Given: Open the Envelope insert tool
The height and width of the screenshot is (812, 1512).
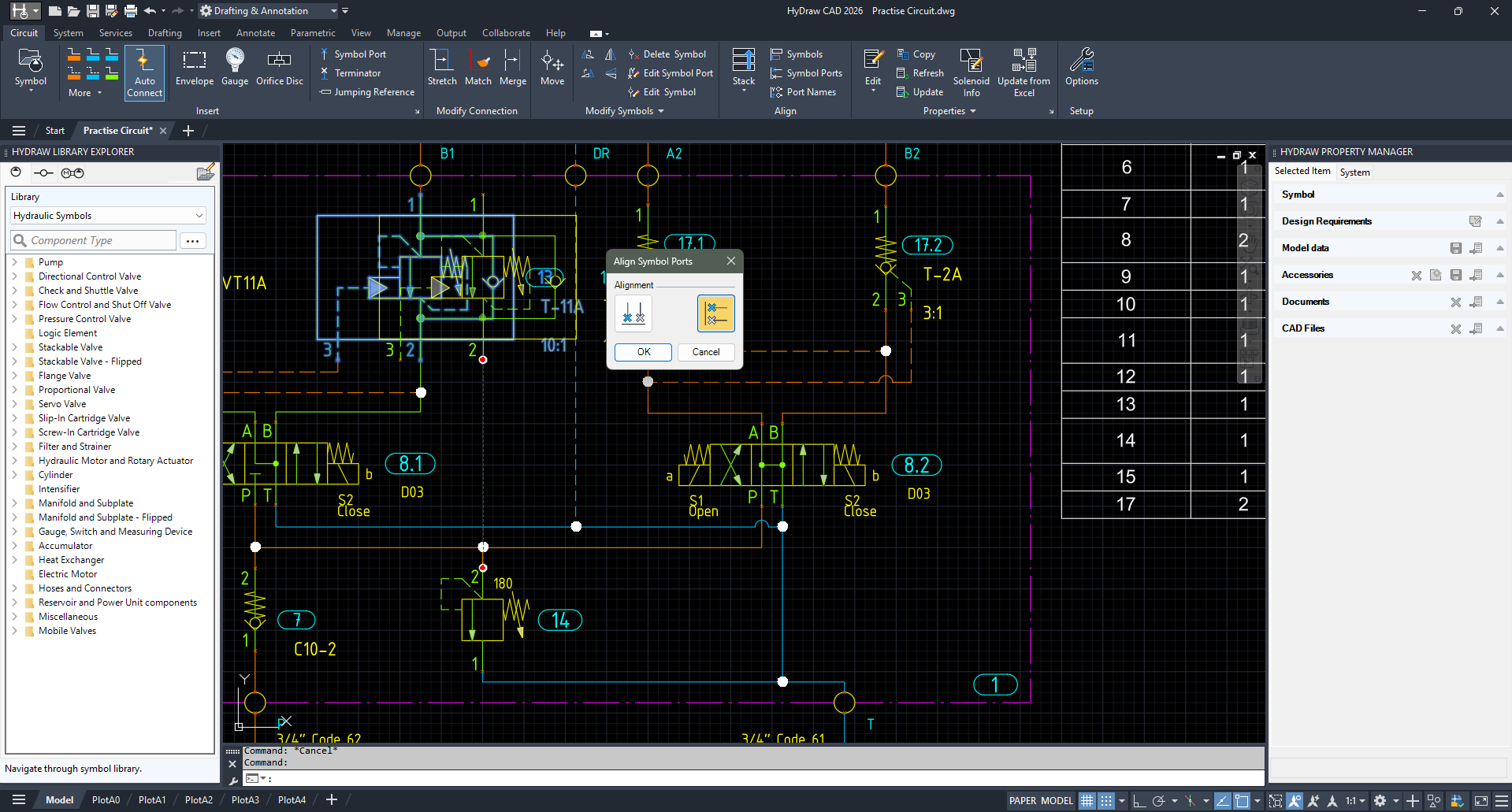Looking at the screenshot, I should pyautogui.click(x=194, y=69).
